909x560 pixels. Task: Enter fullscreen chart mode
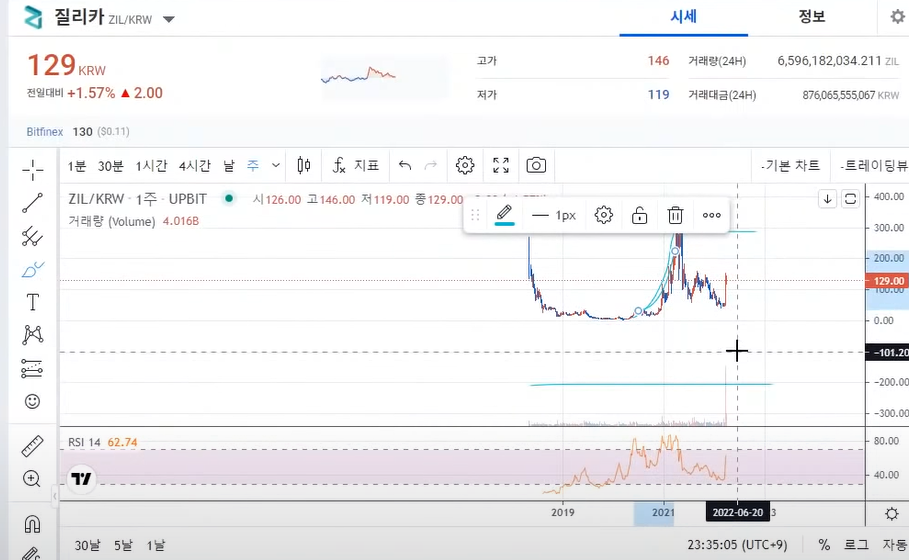pyautogui.click(x=501, y=166)
